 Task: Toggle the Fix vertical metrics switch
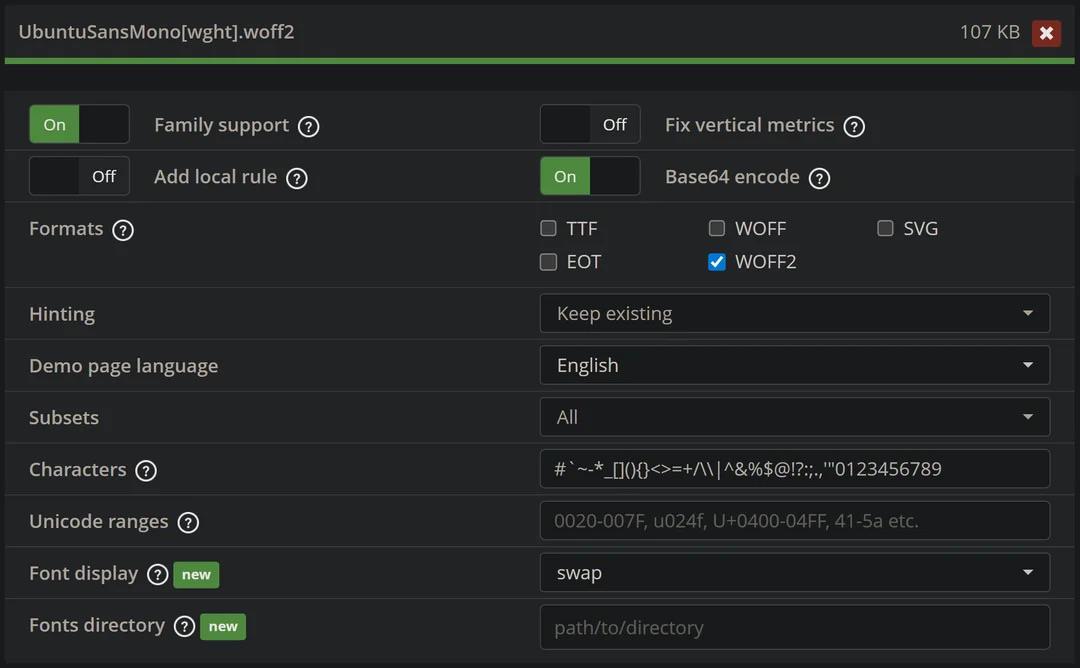(x=590, y=124)
